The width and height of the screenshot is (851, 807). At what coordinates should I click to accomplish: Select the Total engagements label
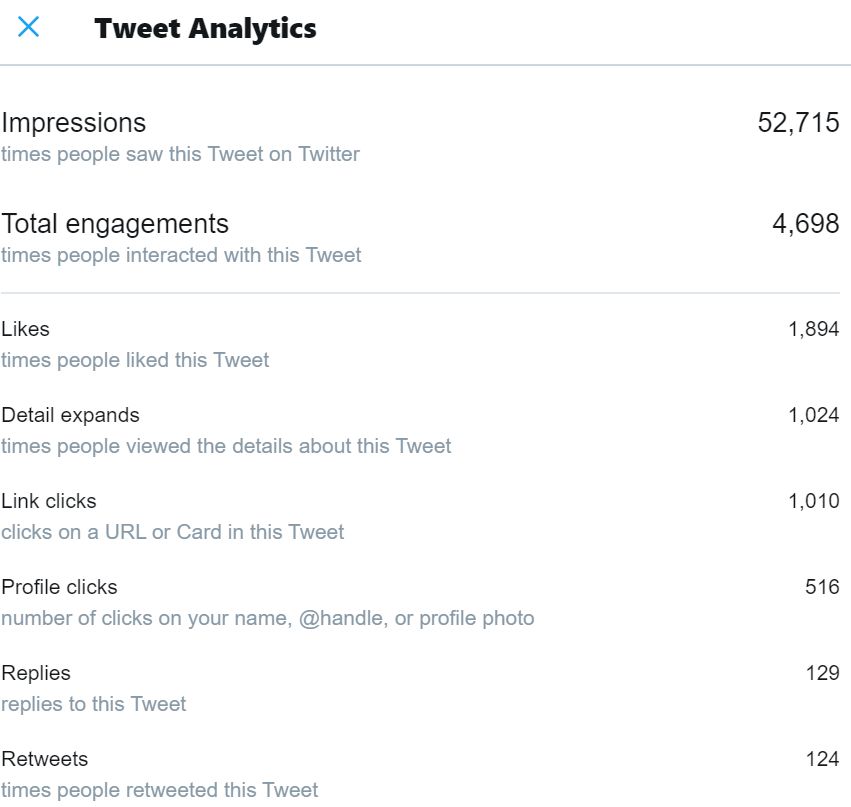pyautogui.click(x=115, y=224)
